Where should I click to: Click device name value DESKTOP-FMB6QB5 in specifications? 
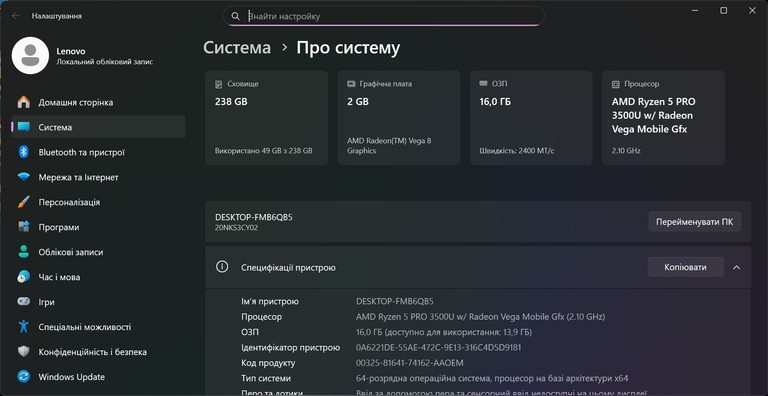[395, 301]
